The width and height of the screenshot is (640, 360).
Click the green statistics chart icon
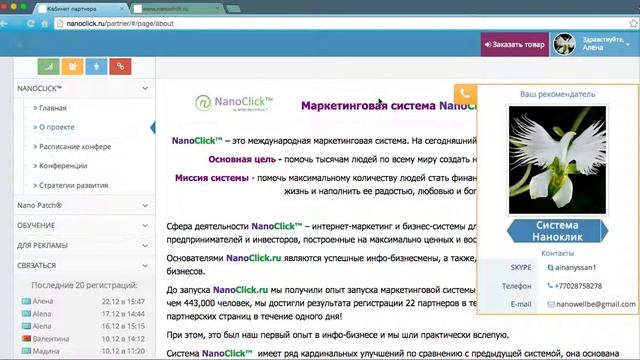point(49,67)
